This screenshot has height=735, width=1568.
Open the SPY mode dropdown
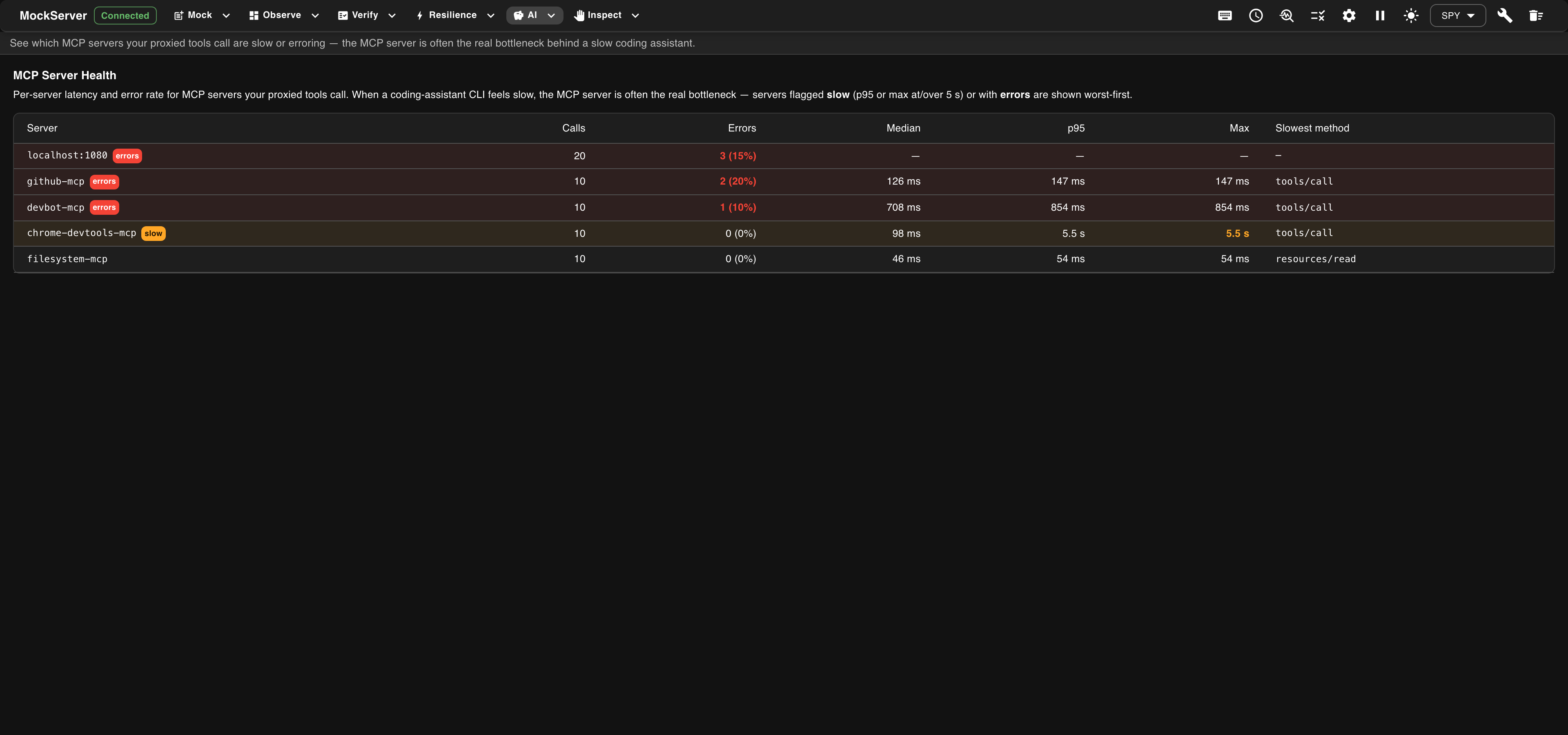(1457, 16)
